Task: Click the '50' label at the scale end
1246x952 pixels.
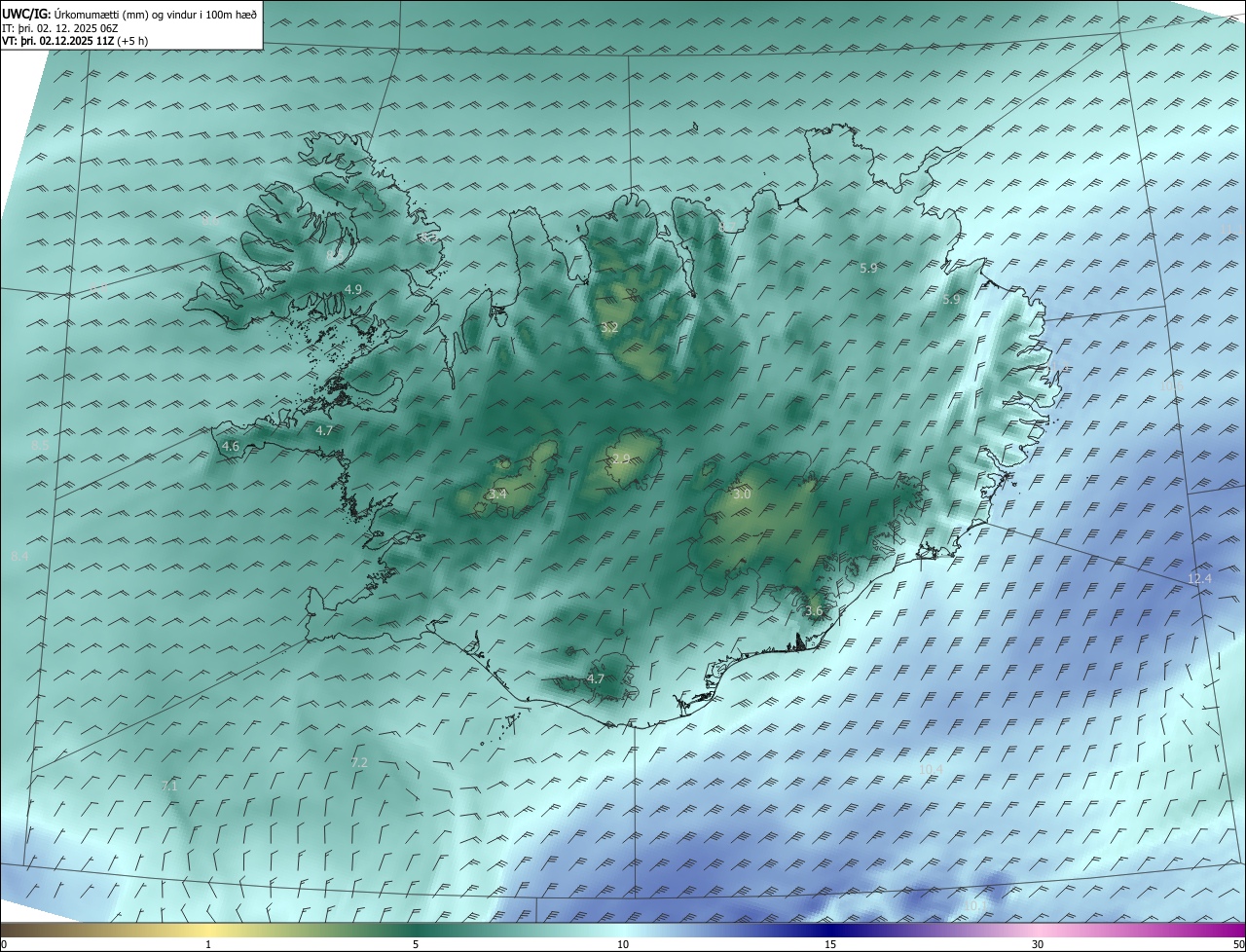Action: [x=1238, y=945]
